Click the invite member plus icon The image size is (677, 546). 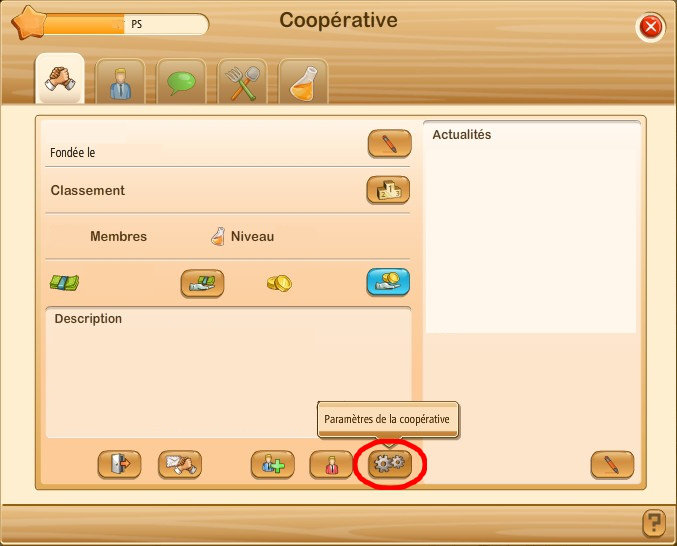[x=272, y=464]
